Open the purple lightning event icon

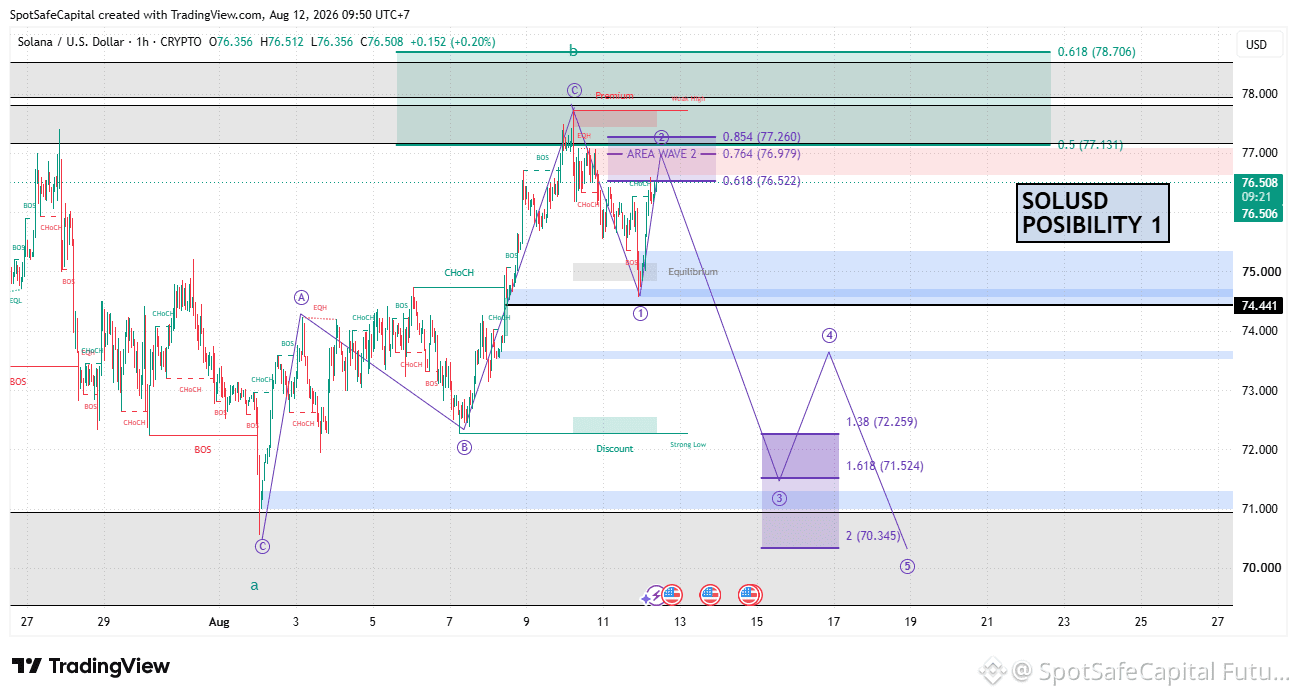pos(655,595)
